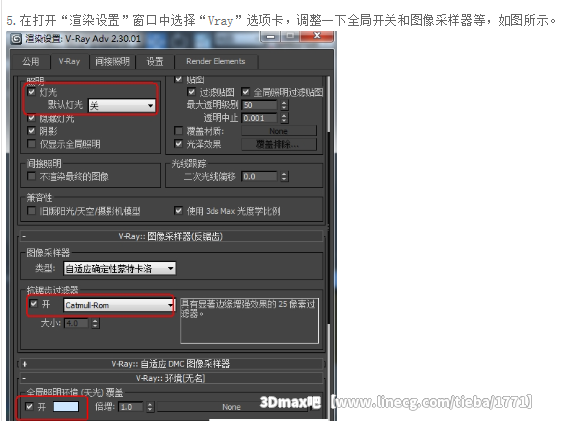The height and width of the screenshot is (421, 572).
Task: Click the 覆盖材质 None button
Action: coord(279,131)
